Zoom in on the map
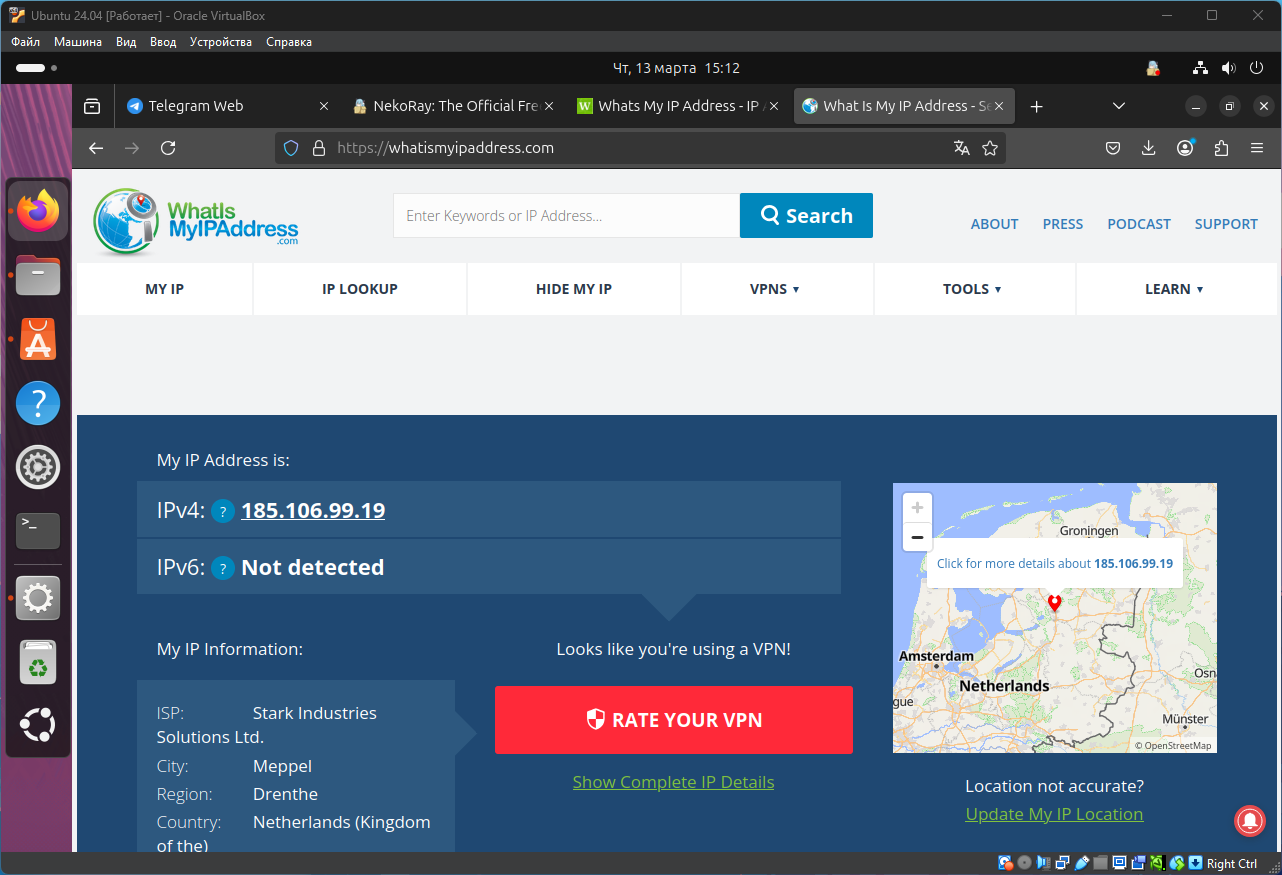The height and width of the screenshot is (875, 1282). tap(917, 507)
